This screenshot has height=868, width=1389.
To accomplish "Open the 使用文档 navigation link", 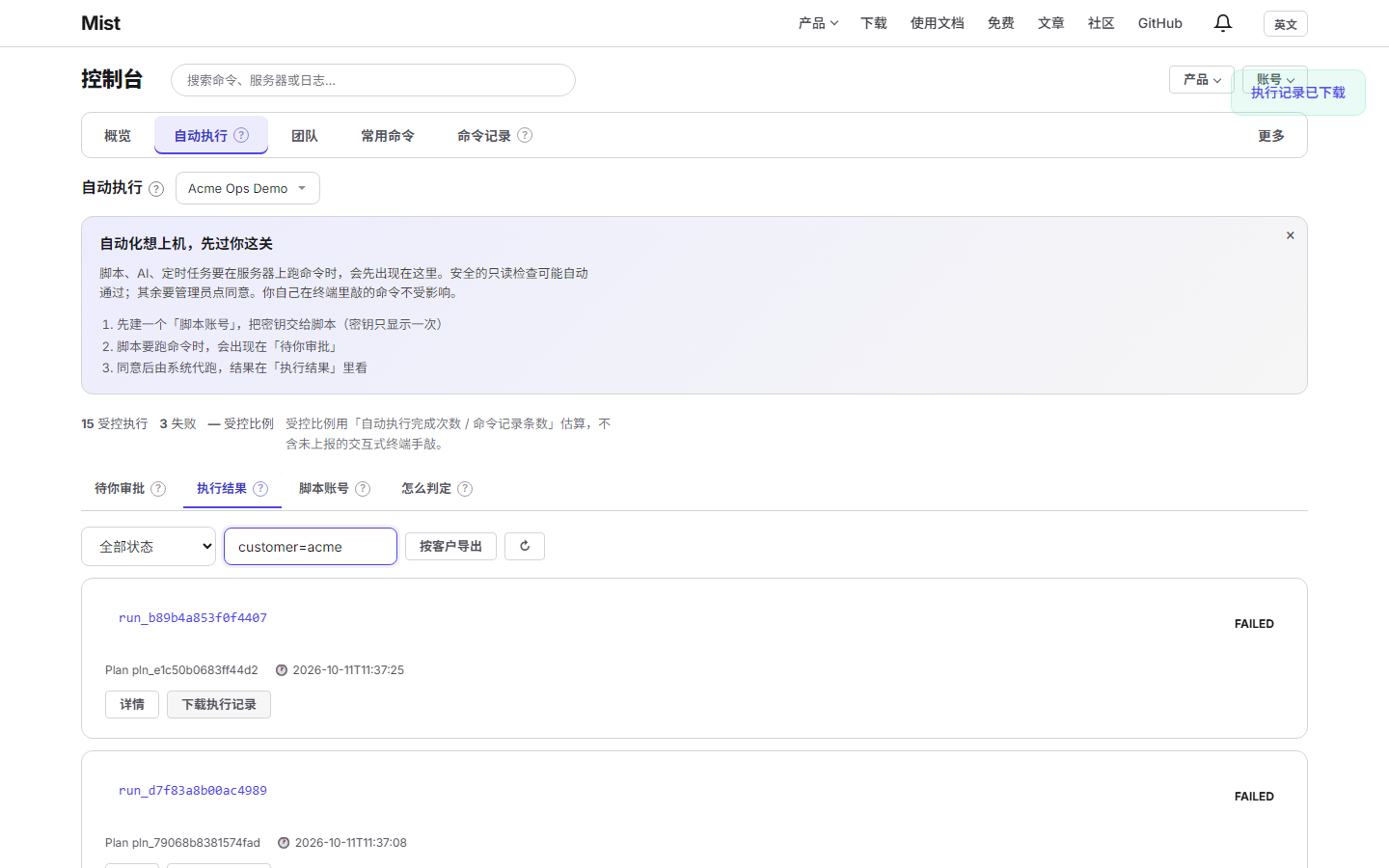I will pos(938,23).
